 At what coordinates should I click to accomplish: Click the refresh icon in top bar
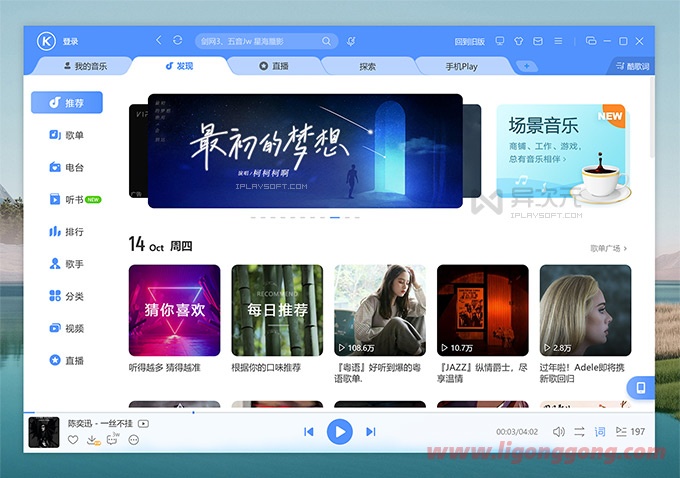(x=178, y=41)
